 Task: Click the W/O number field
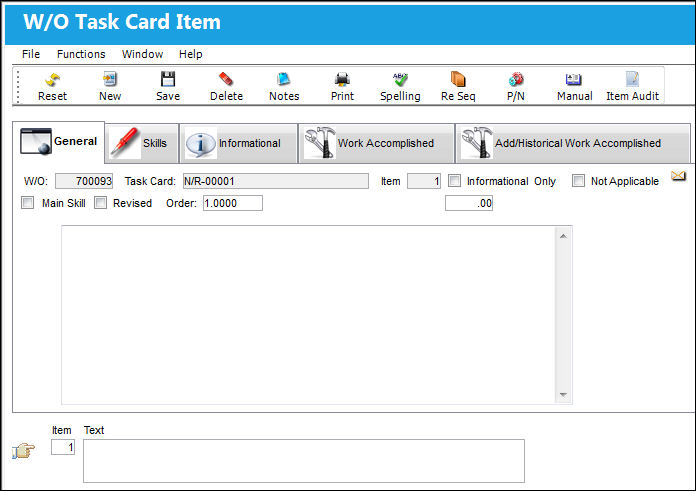(84, 181)
